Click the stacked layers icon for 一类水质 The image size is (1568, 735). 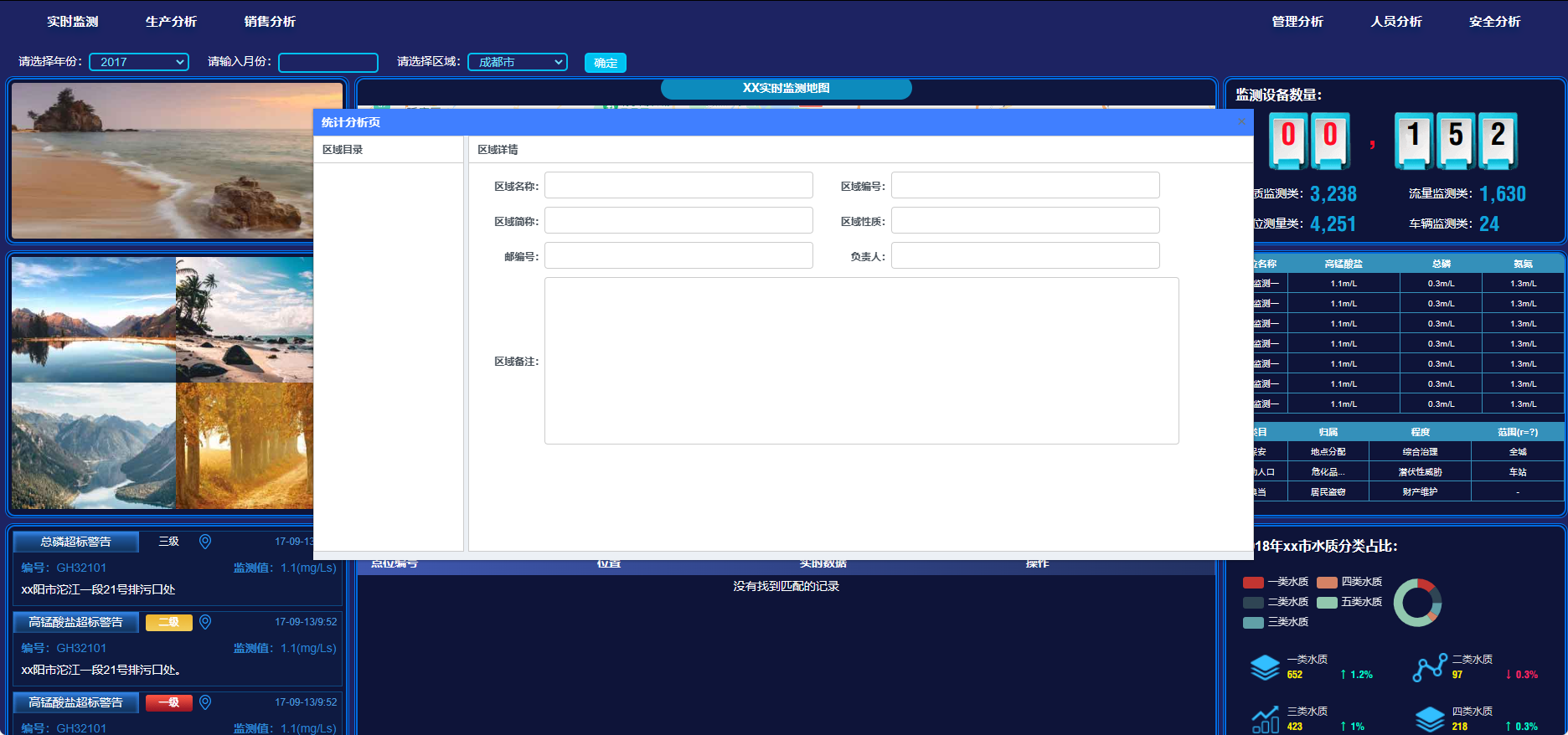click(x=1265, y=667)
